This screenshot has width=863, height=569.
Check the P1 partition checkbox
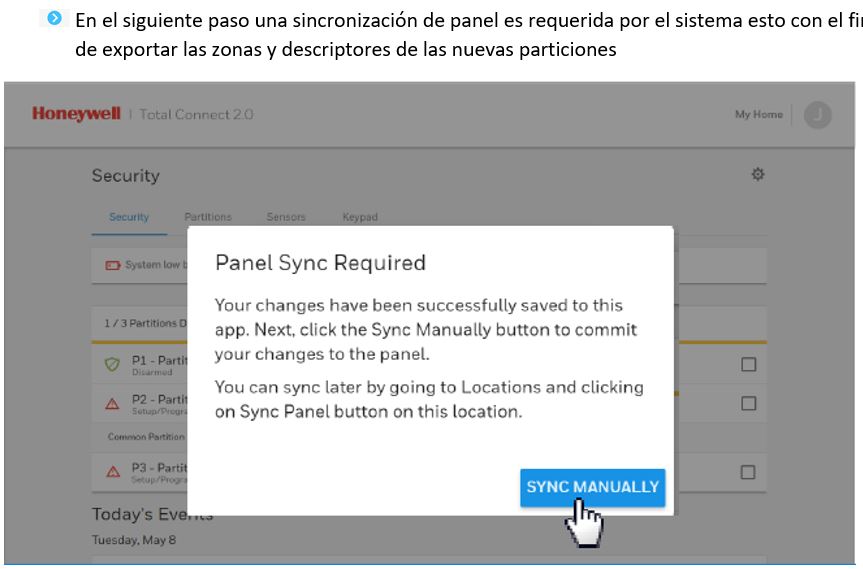coord(748,364)
